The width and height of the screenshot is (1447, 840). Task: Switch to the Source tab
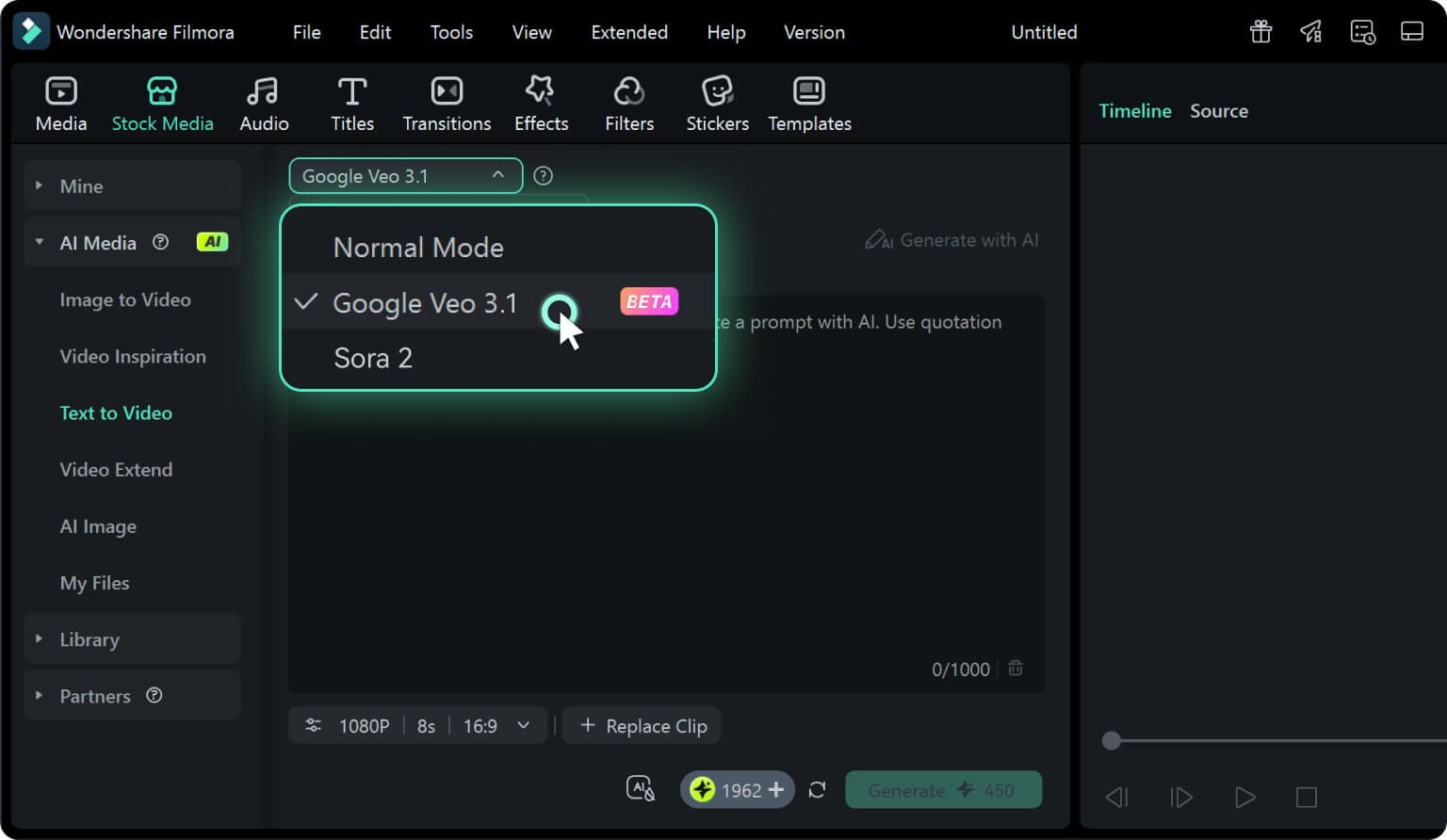tap(1218, 110)
